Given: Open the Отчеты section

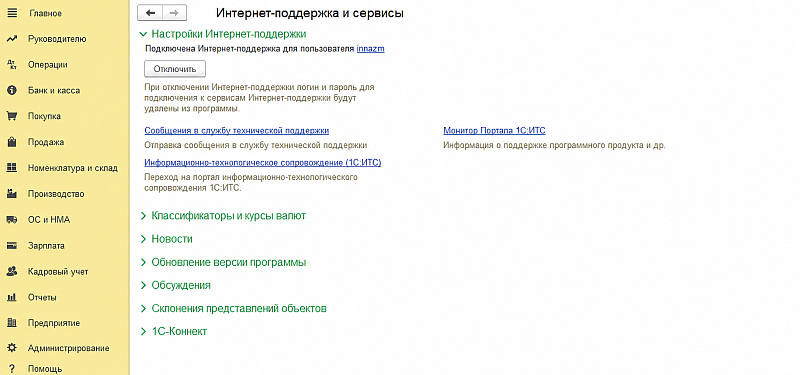Looking at the screenshot, I should (x=42, y=297).
